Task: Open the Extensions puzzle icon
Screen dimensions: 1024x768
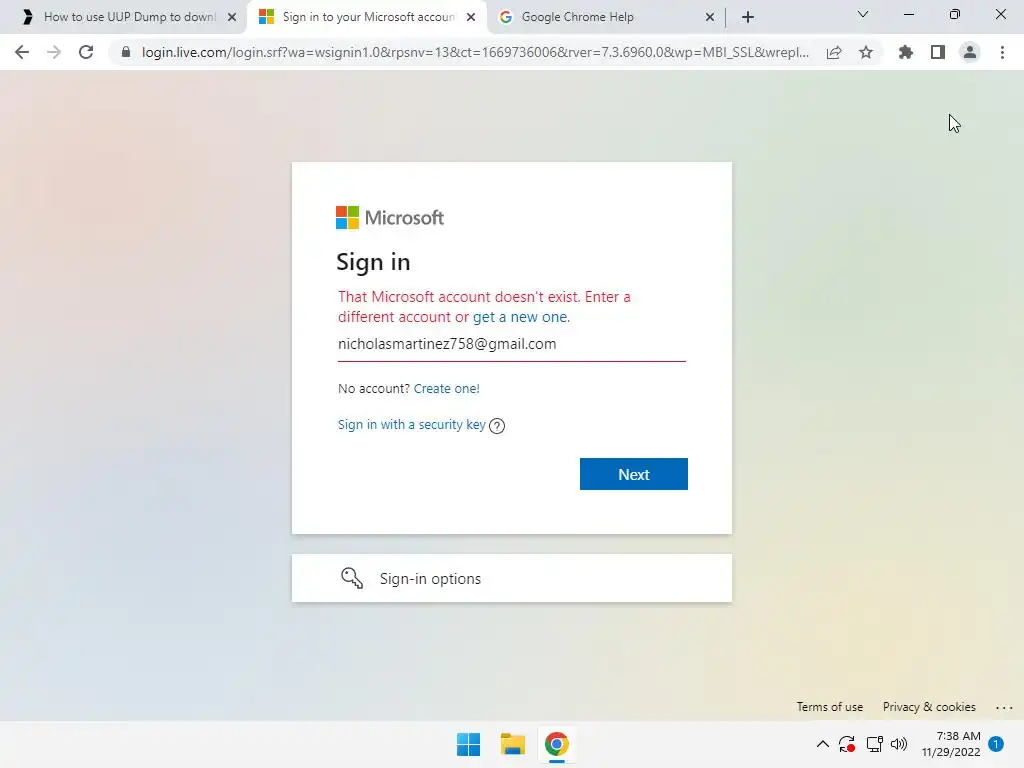Action: [x=906, y=52]
